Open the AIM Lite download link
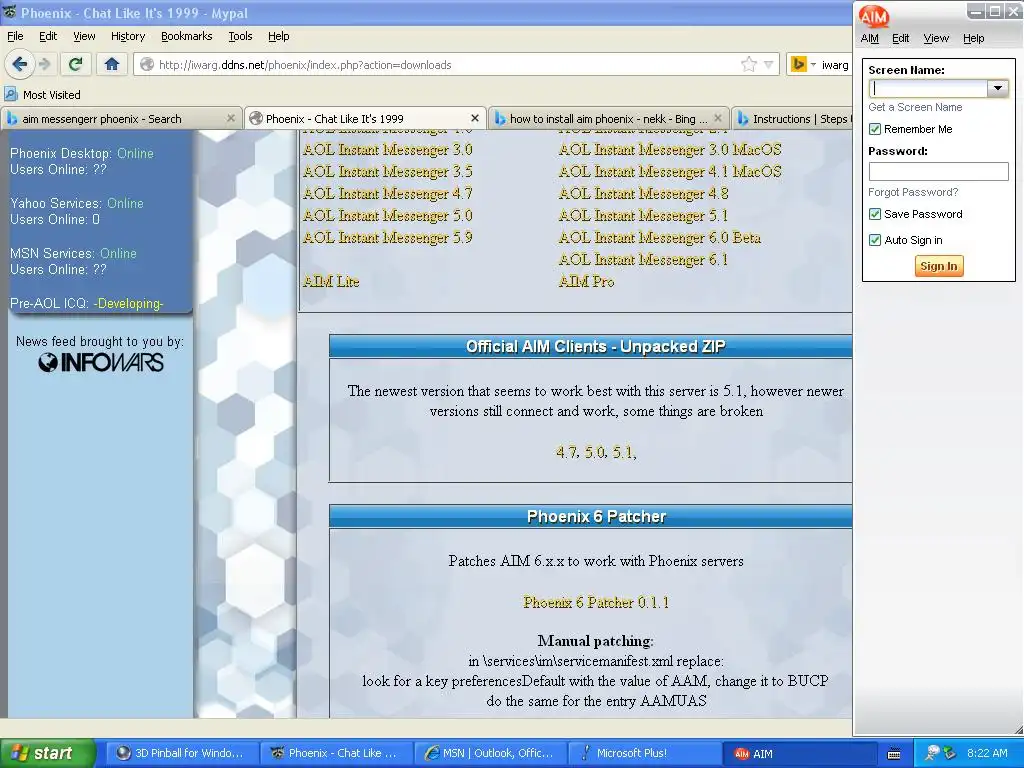The image size is (1024, 768). tap(330, 281)
